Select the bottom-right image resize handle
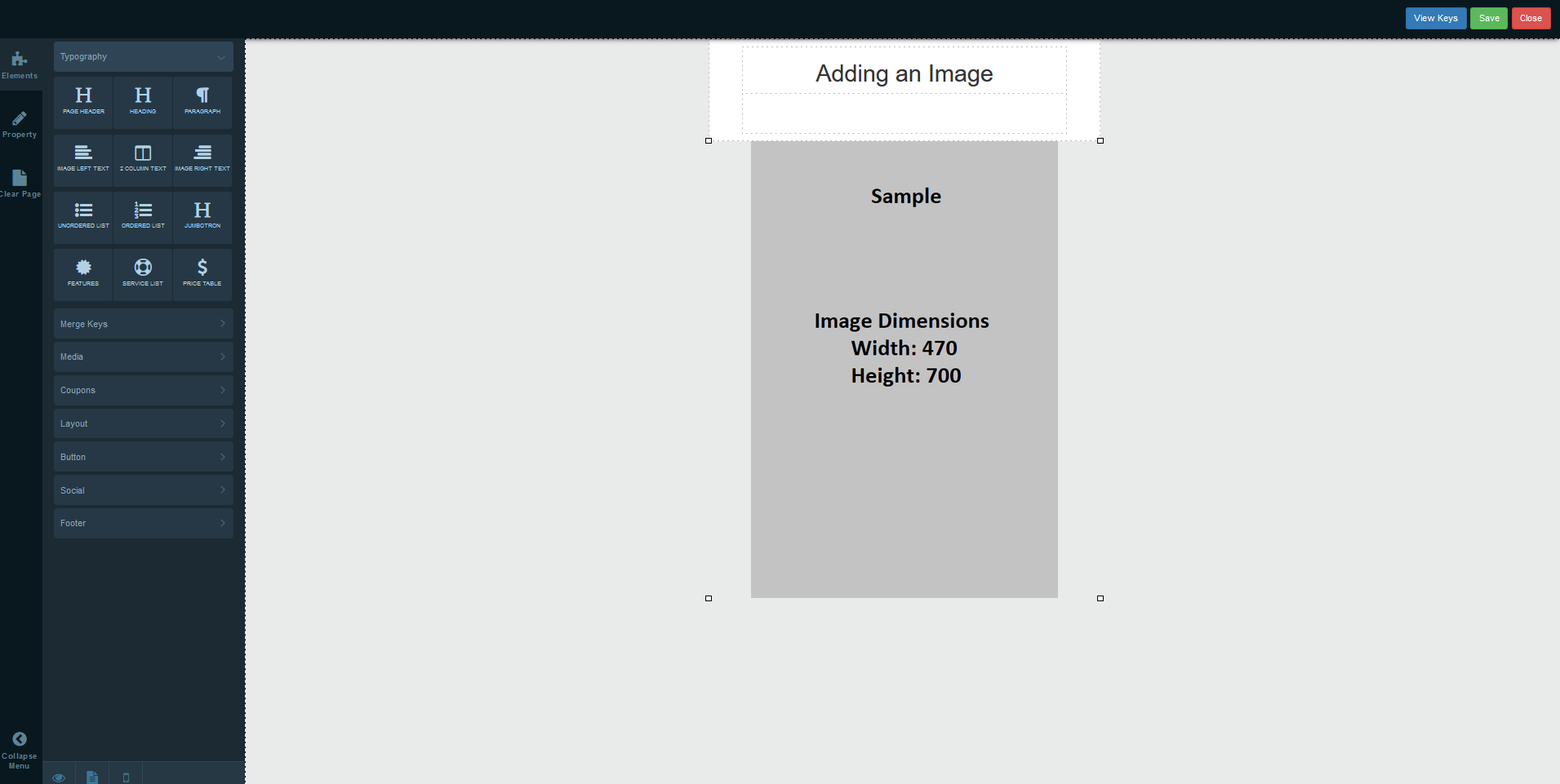Viewport: 1560px width, 784px height. tap(1100, 598)
